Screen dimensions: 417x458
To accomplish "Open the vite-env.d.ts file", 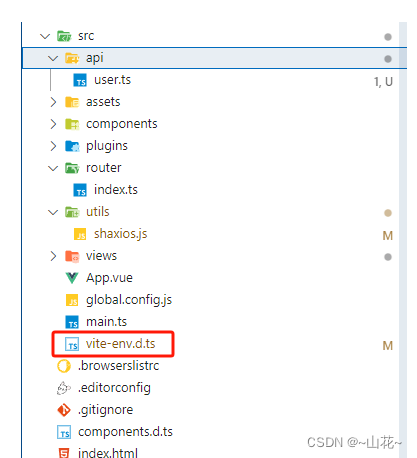I will click(121, 344).
